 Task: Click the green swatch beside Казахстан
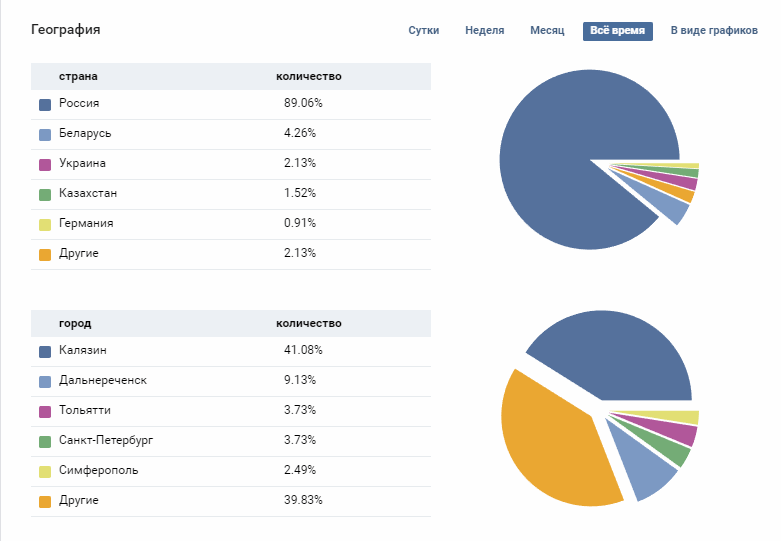45,194
